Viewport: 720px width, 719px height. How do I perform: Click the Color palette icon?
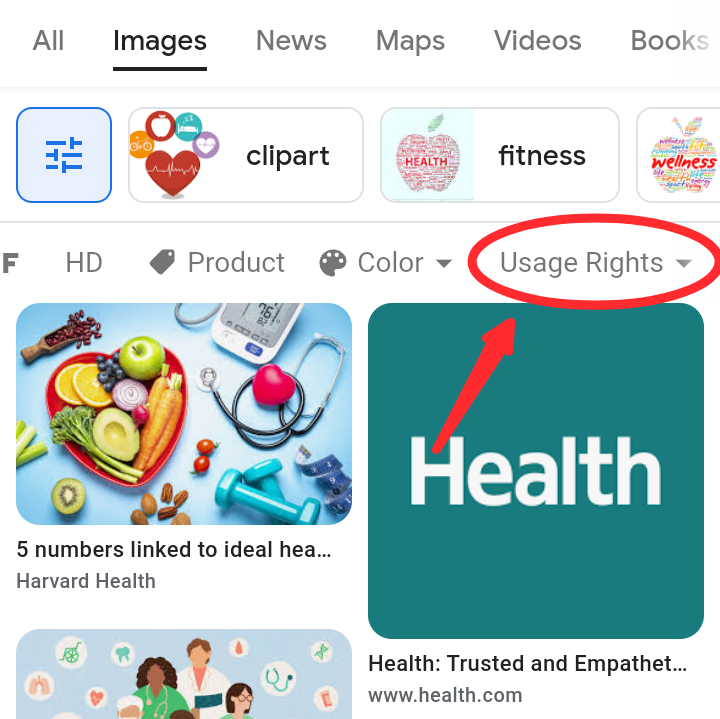point(332,263)
